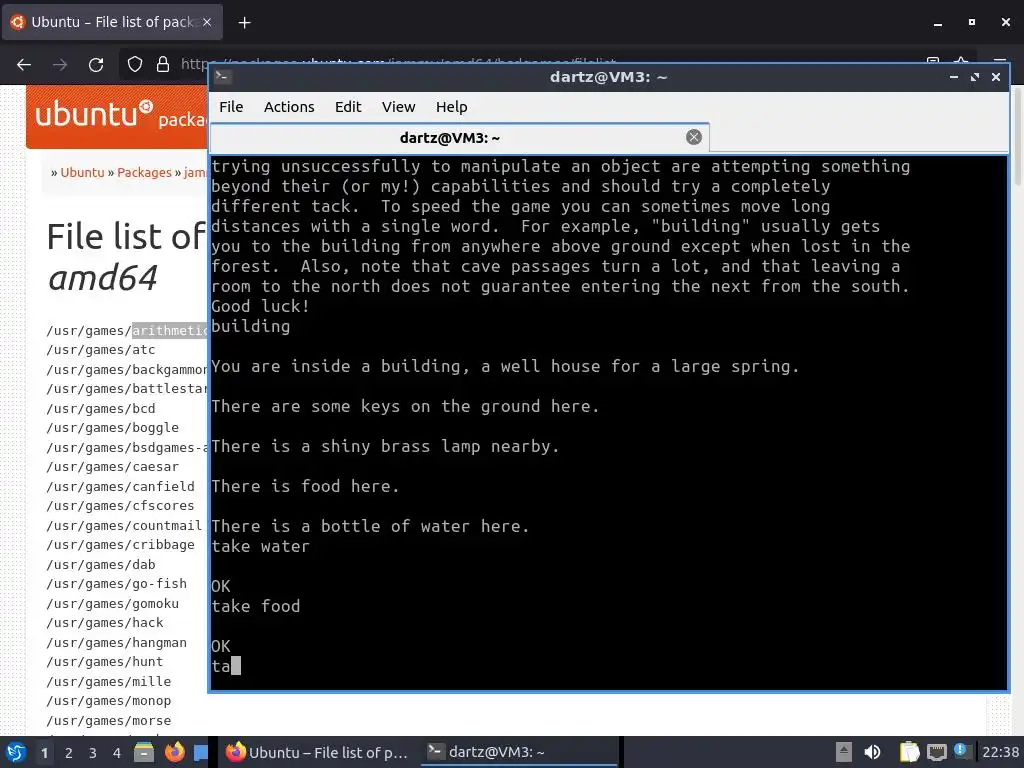Click the removable media eject tray icon
1024x768 pixels.
(x=844, y=752)
